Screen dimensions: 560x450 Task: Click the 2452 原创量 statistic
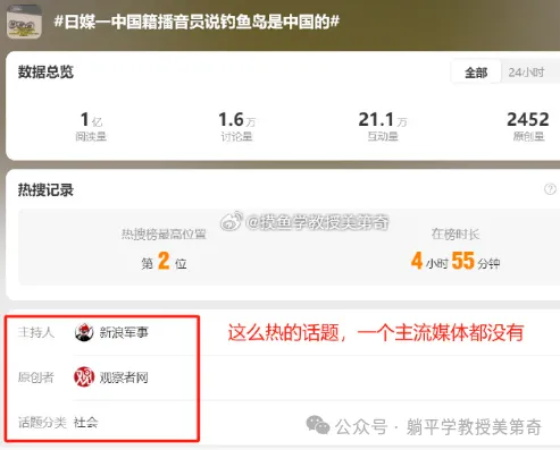528,126
